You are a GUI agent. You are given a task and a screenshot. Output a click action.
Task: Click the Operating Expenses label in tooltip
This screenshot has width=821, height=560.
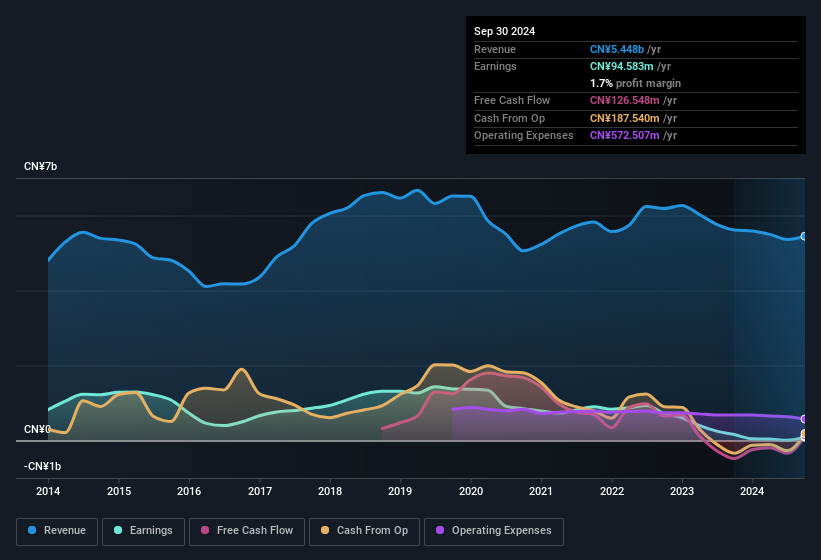(524, 135)
